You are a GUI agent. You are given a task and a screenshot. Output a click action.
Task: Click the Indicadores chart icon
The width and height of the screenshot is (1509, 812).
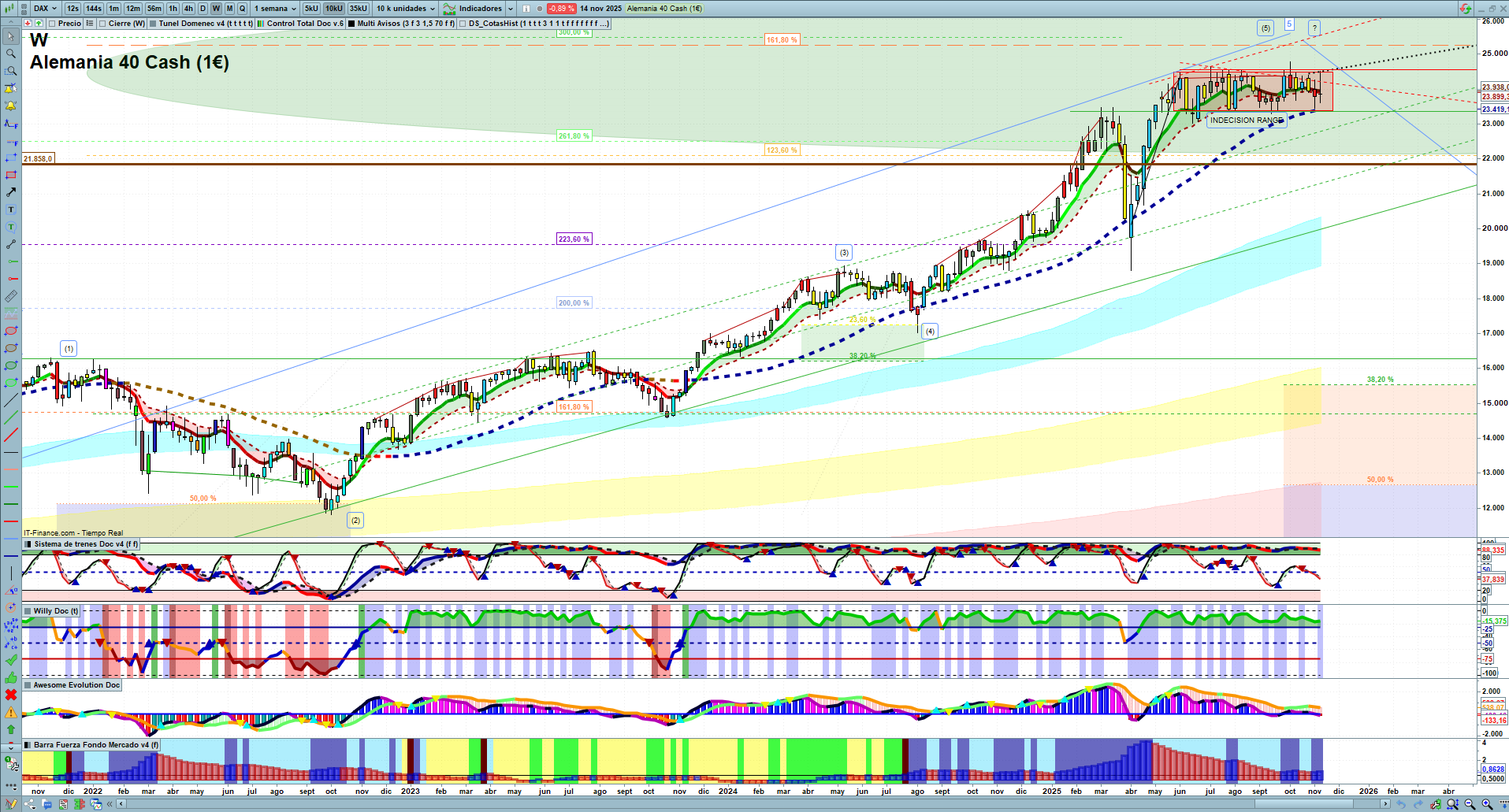449,9
